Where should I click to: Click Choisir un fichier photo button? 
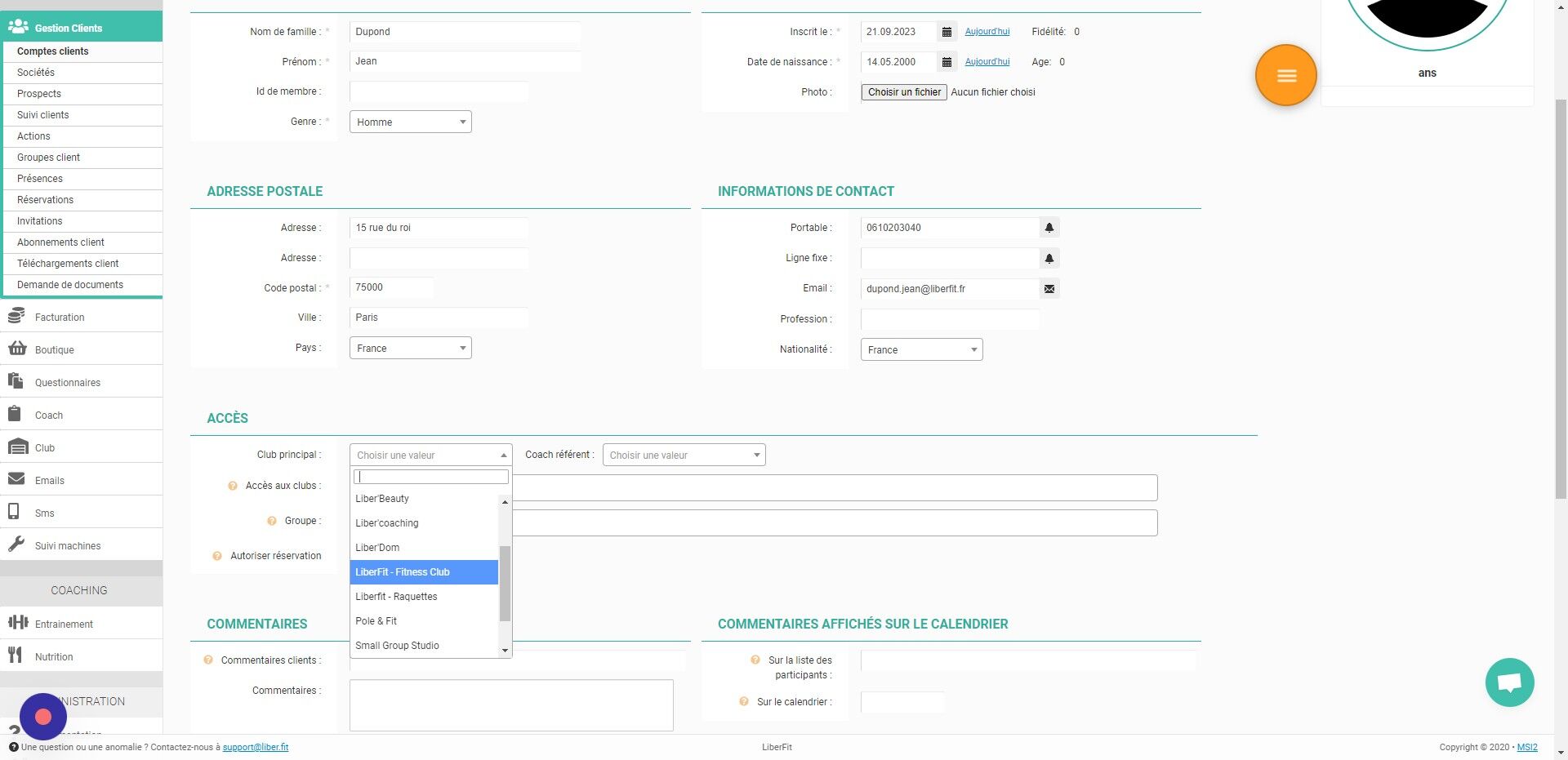tap(904, 92)
